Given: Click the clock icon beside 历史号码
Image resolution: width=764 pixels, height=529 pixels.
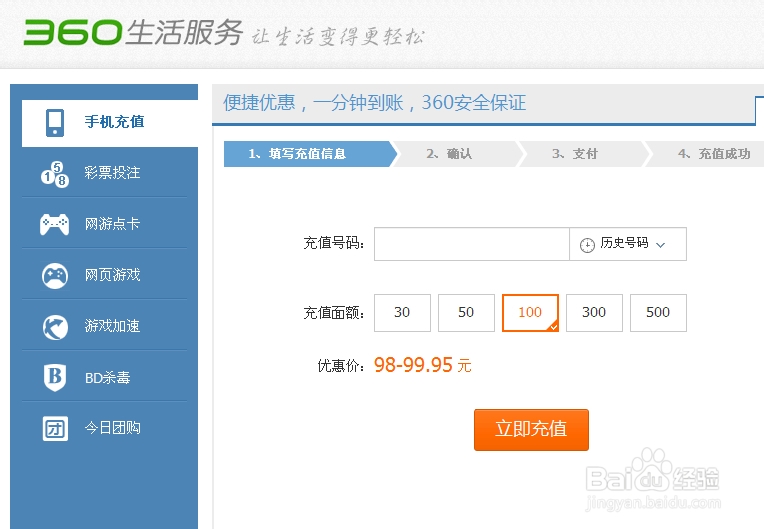Looking at the screenshot, I should (x=587, y=245).
